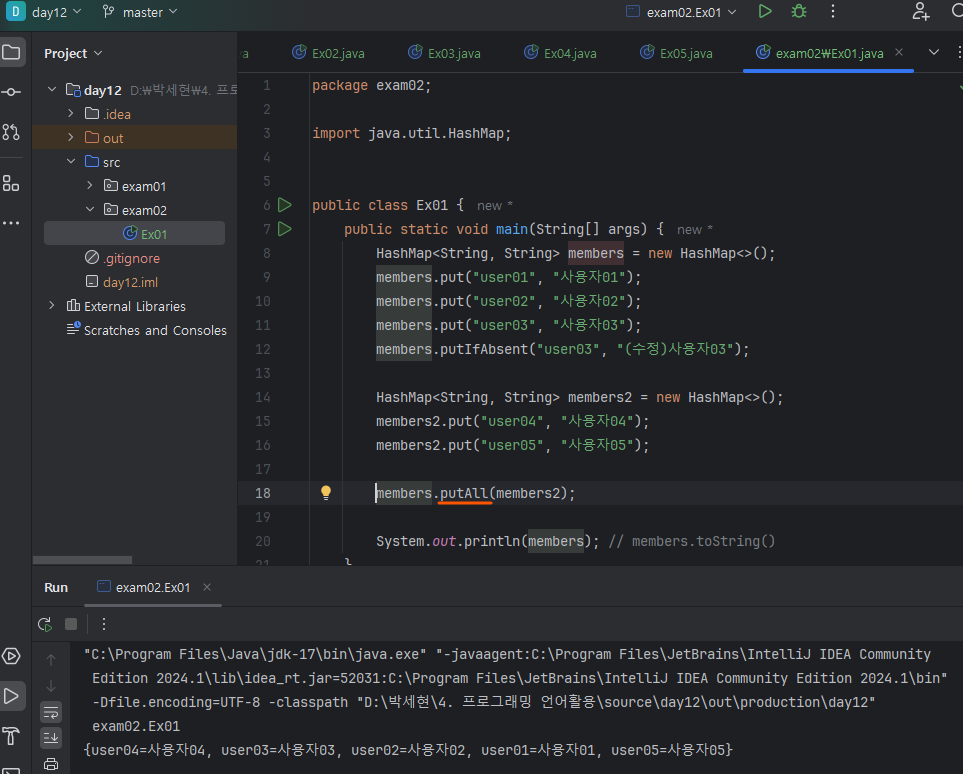Click the green Run button in the top toolbar
Screen dimensions: 963x774
(765, 12)
